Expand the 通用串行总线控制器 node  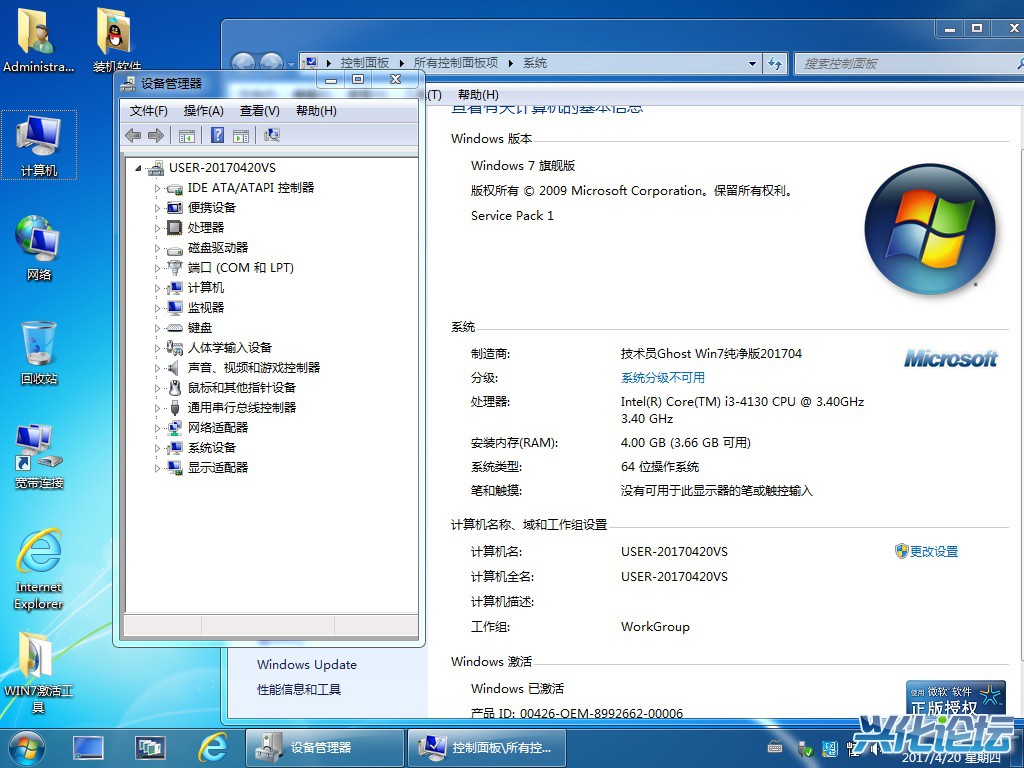[157, 408]
